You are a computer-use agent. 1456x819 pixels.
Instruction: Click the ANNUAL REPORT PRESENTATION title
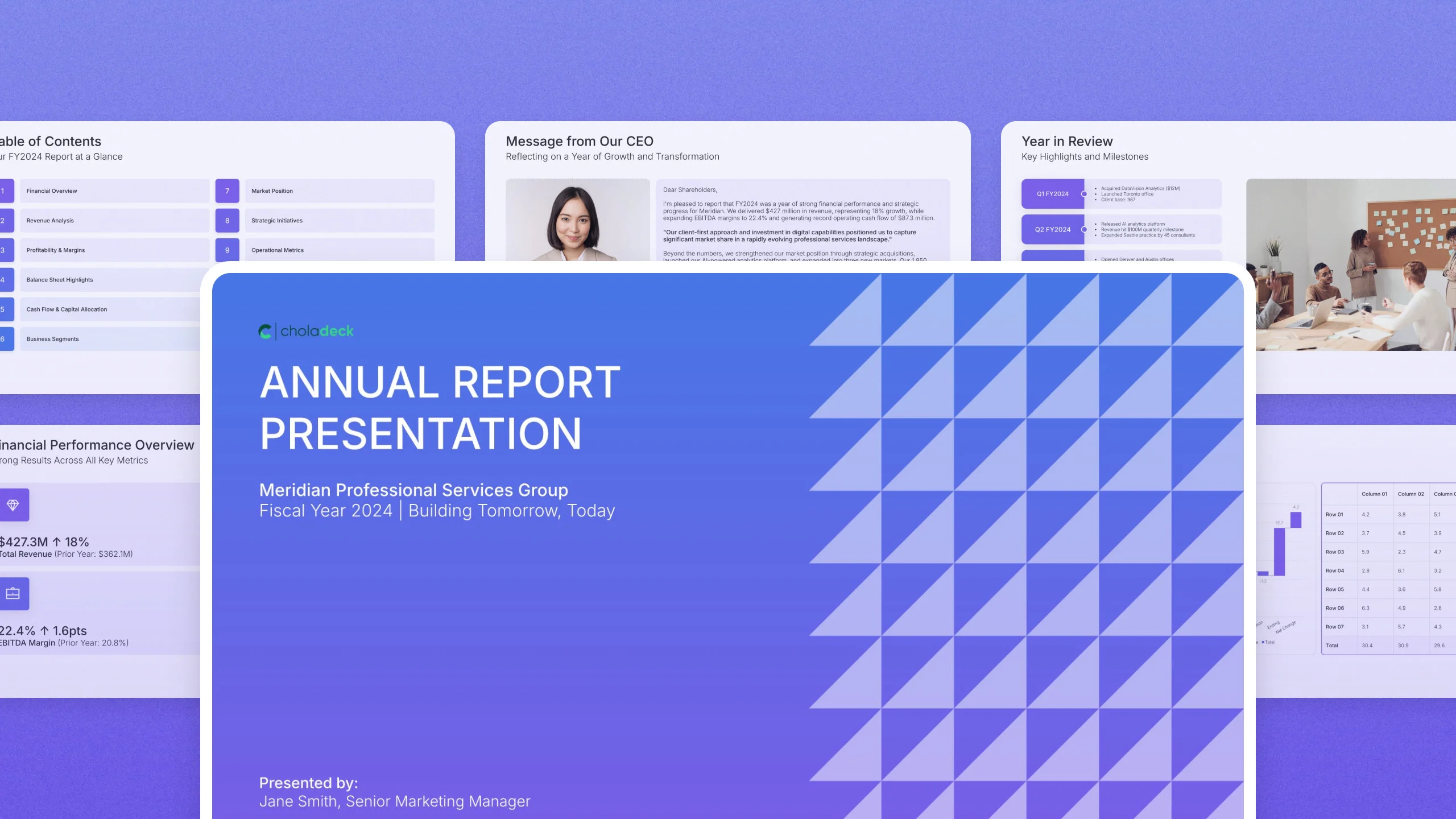(440, 407)
